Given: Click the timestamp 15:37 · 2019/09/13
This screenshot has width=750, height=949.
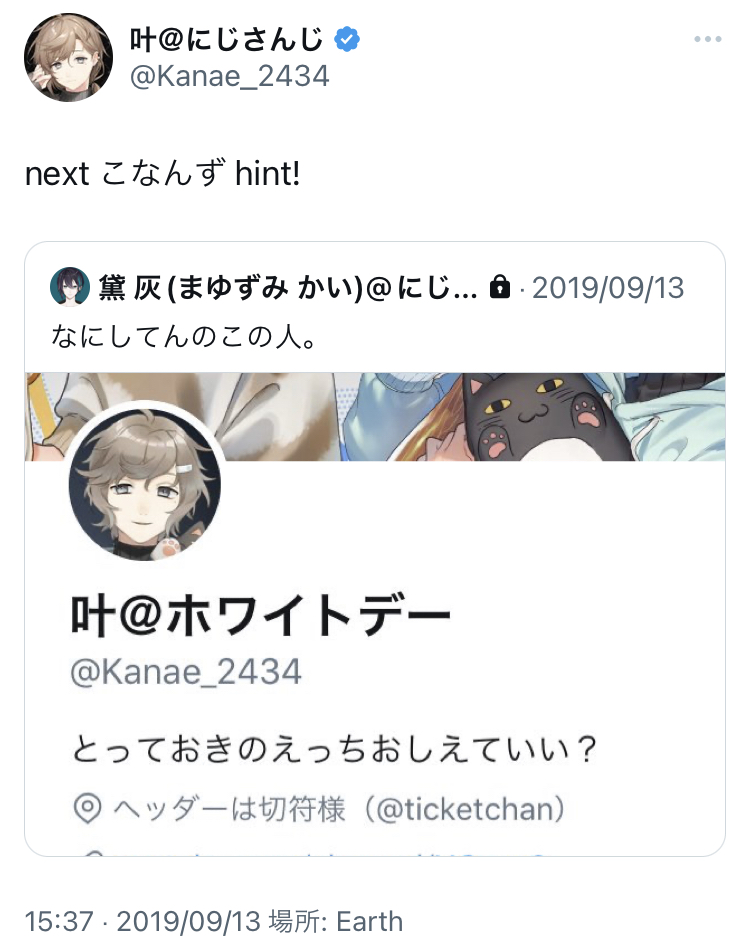Looking at the screenshot, I should pyautogui.click(x=142, y=922).
